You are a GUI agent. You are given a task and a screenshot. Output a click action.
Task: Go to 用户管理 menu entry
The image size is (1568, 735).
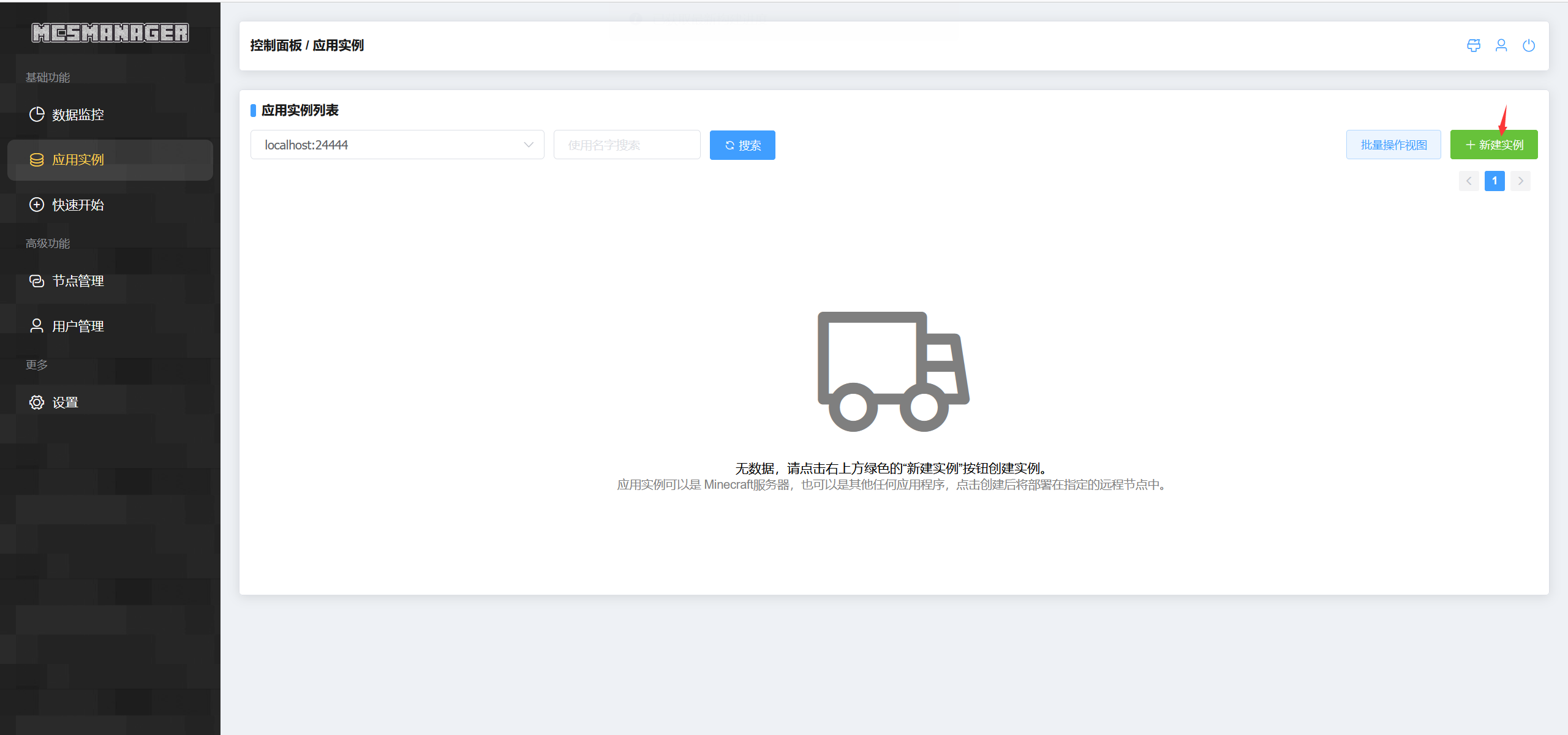point(78,326)
